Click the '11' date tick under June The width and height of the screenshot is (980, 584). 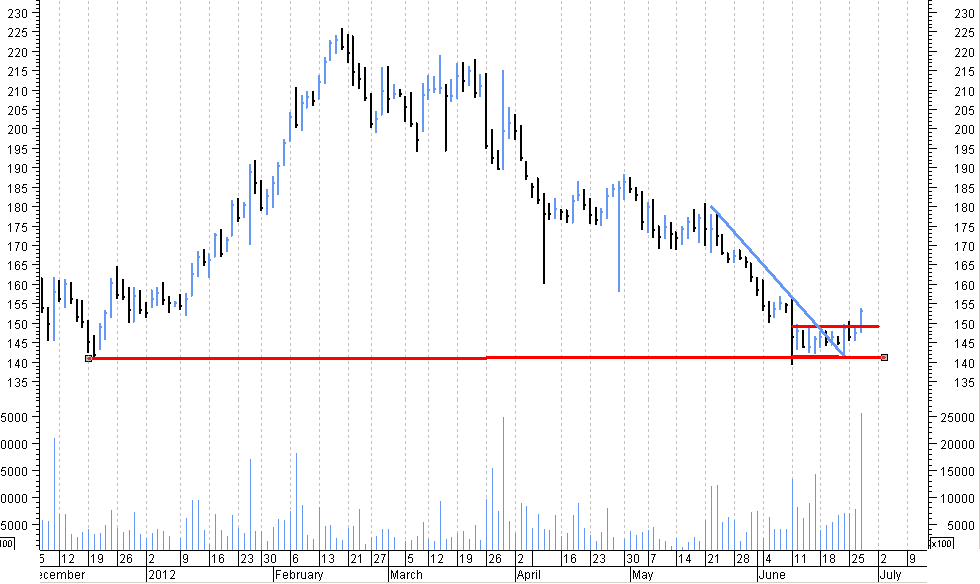coord(799,558)
